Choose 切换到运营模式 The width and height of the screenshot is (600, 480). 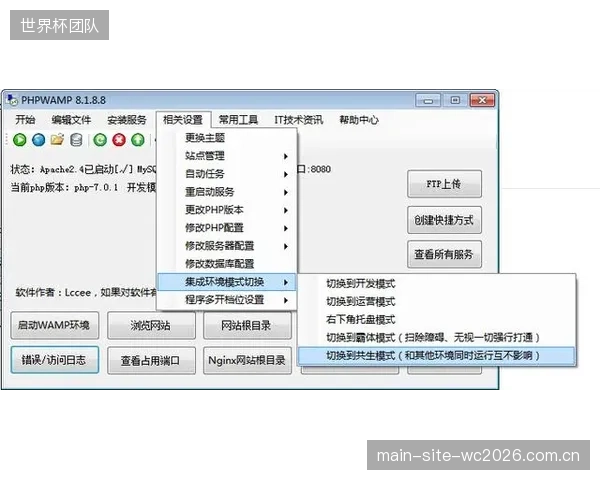point(437,302)
